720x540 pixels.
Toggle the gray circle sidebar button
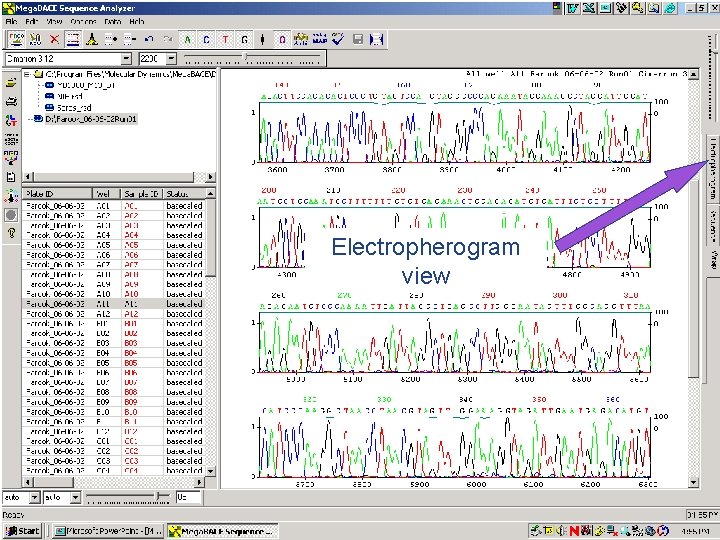[11, 215]
